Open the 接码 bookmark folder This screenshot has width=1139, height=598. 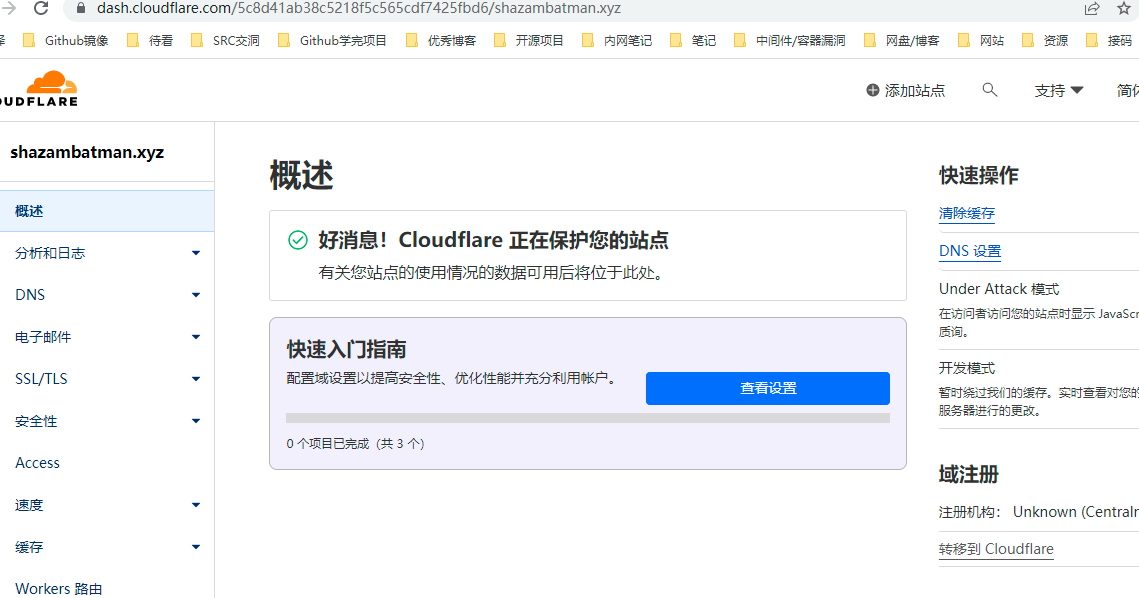[x=1109, y=41]
